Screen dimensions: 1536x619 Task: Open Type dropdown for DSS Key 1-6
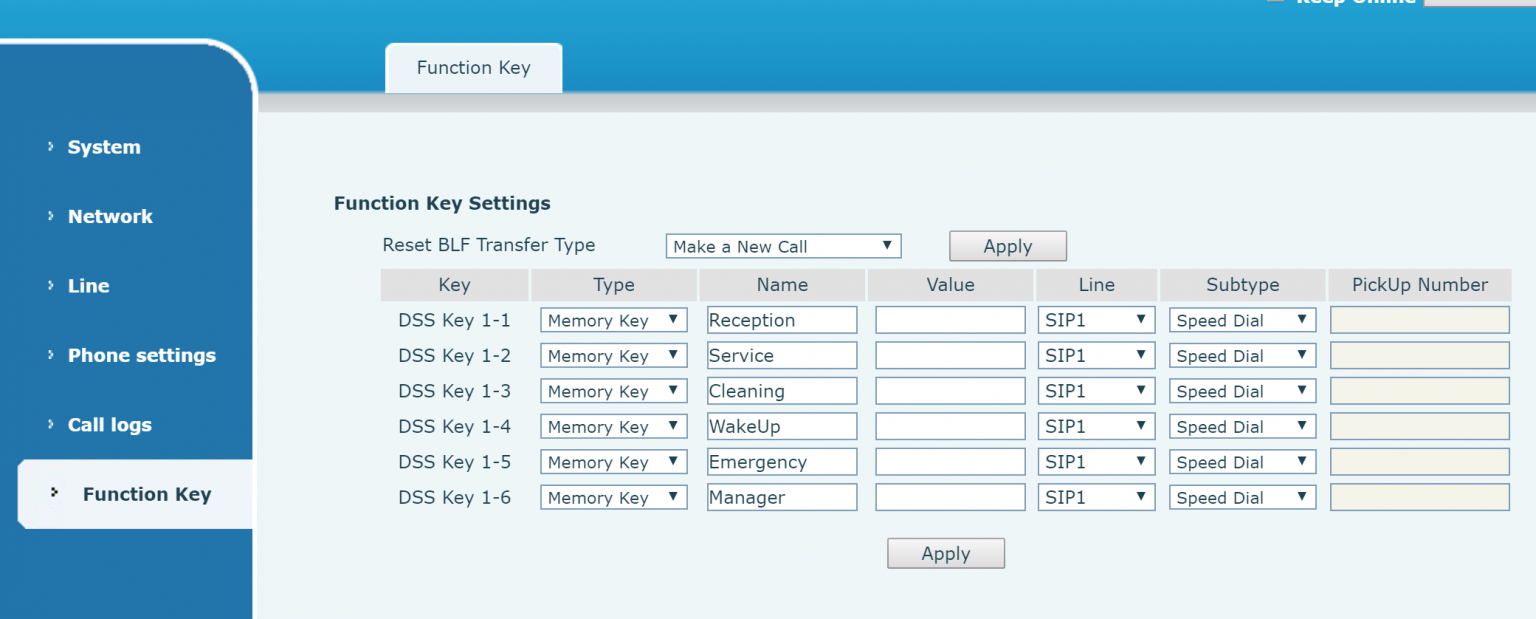(613, 497)
